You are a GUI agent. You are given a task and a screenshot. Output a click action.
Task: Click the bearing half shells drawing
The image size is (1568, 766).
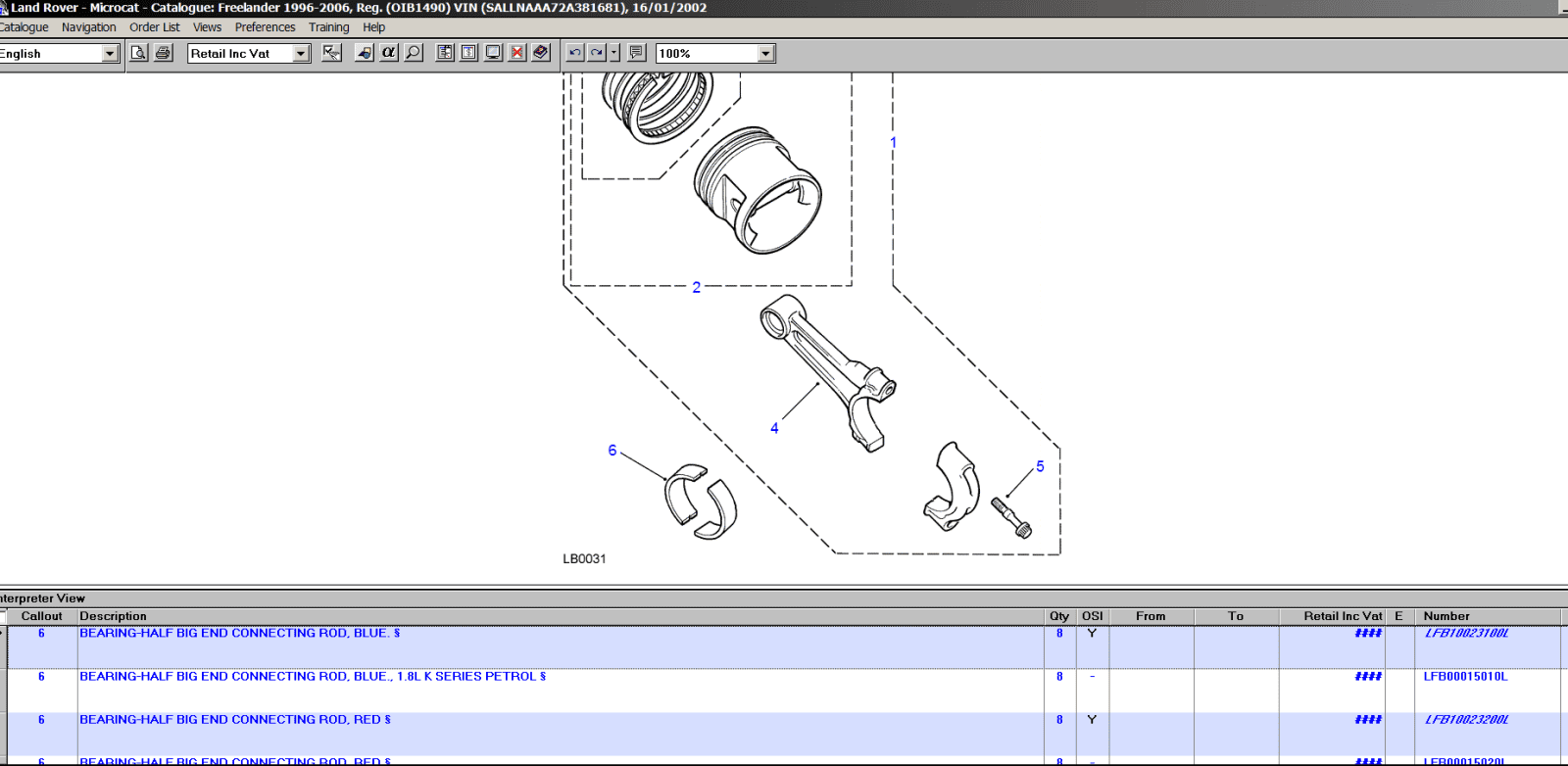[x=700, y=502]
